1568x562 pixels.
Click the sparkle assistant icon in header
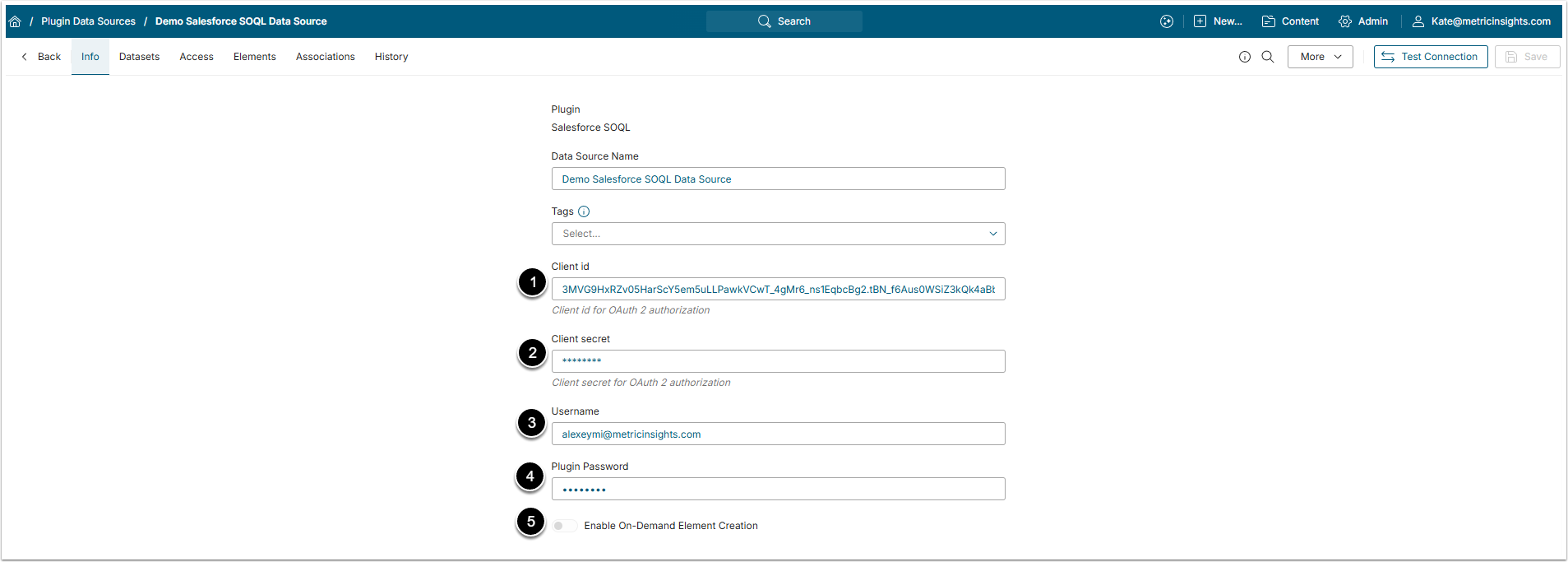(x=1167, y=21)
